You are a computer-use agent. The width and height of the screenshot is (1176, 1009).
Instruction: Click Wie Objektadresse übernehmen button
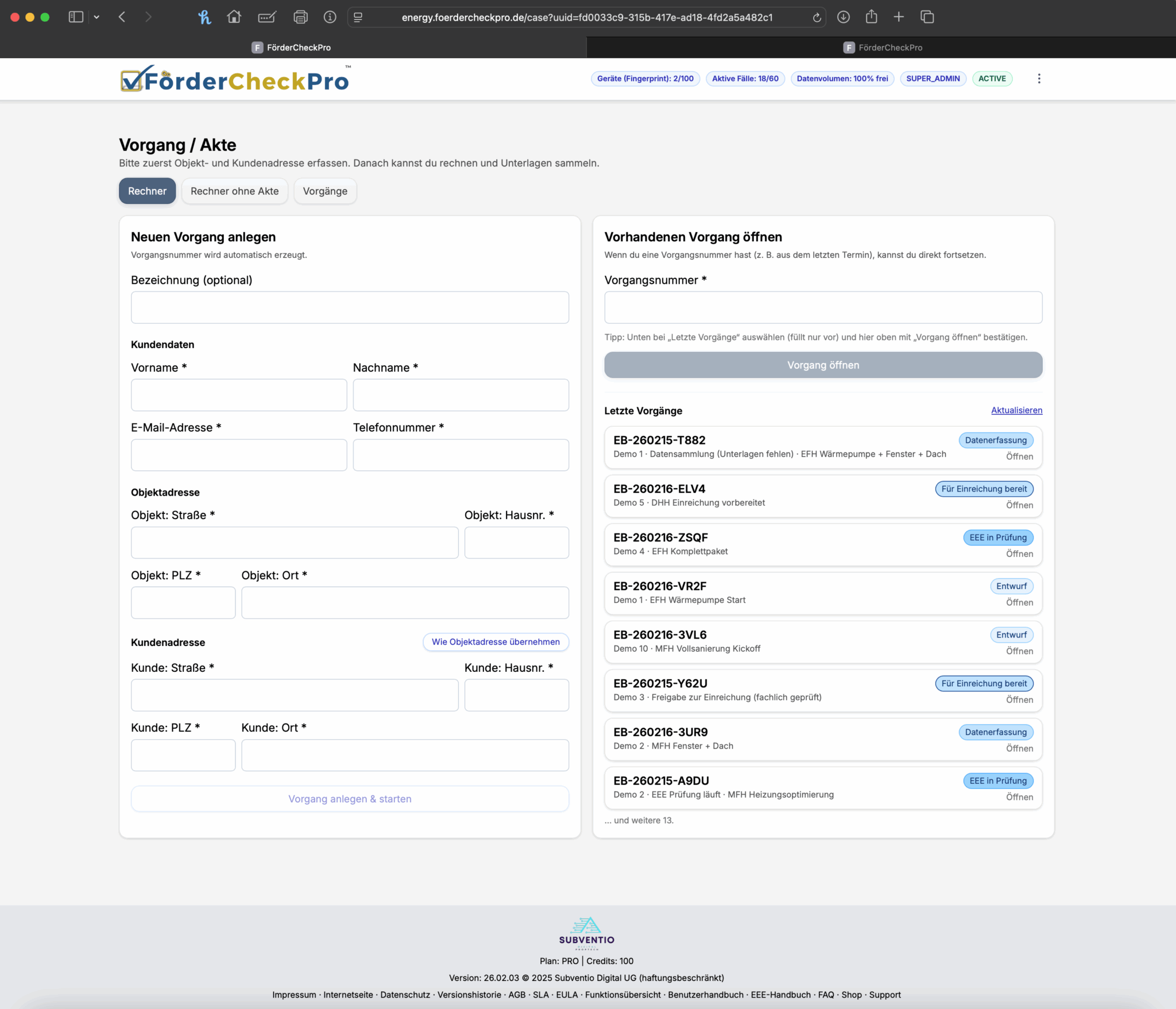point(496,642)
